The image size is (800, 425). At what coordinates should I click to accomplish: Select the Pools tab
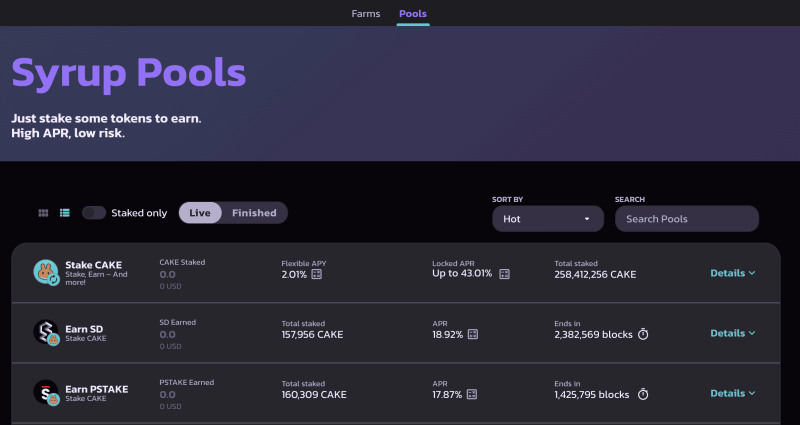coord(413,14)
